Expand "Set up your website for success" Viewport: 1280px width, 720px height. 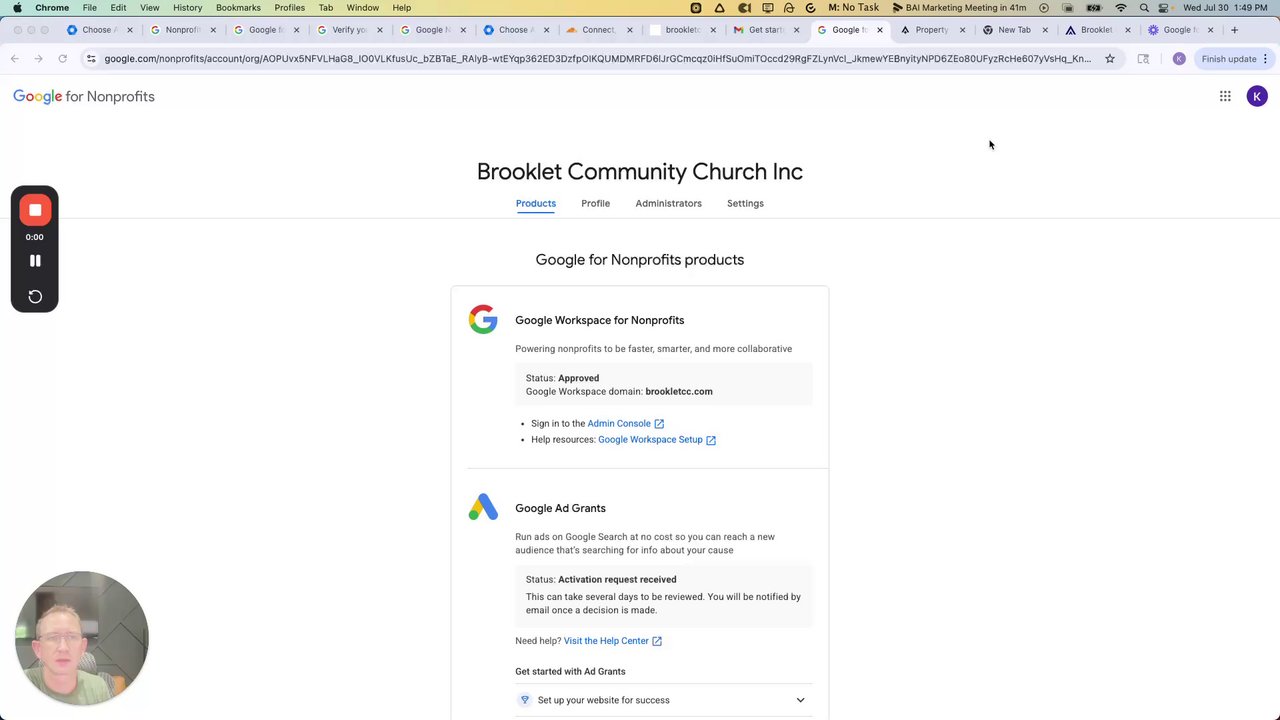click(800, 700)
